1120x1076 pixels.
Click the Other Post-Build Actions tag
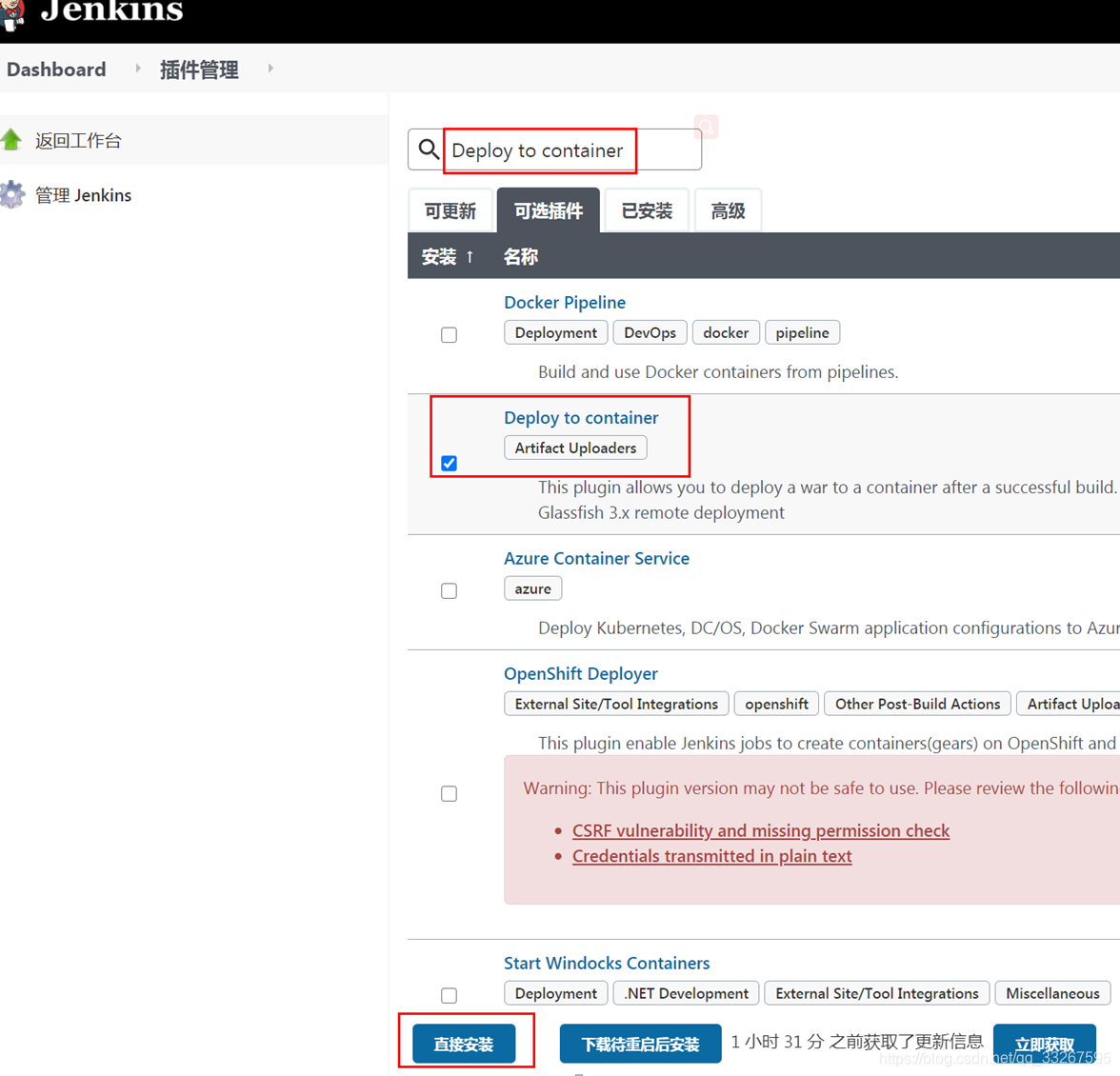[x=918, y=704]
